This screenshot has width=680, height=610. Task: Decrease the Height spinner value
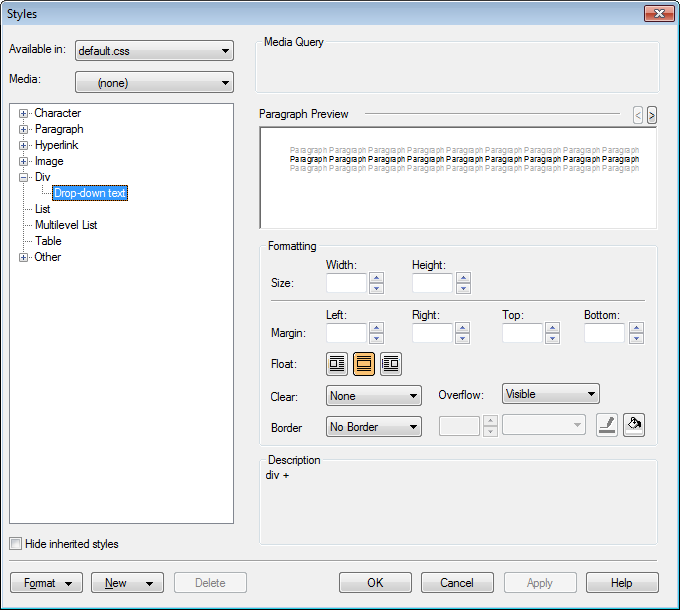[463, 289]
